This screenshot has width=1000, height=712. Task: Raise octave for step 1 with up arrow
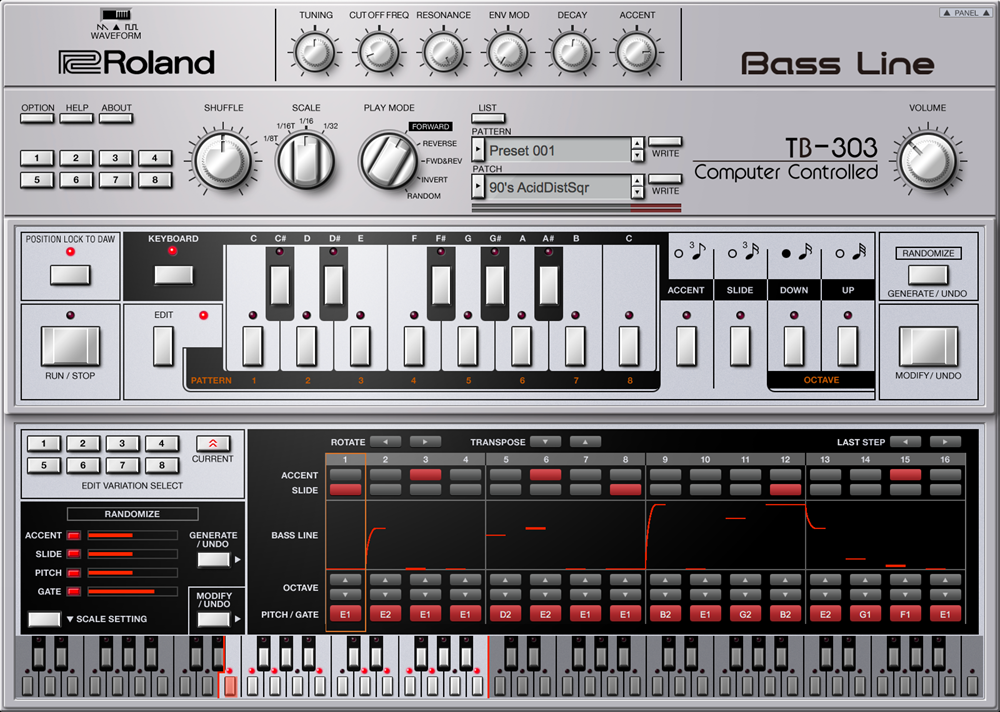tap(345, 580)
